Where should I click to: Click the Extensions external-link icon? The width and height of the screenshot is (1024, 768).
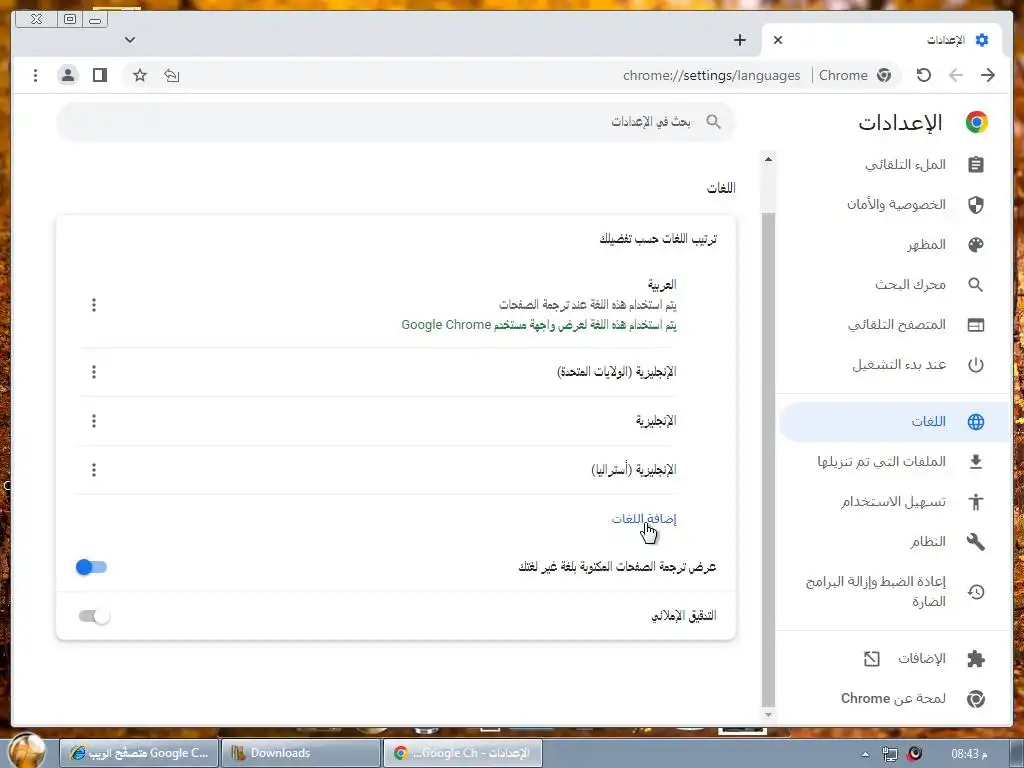[x=872, y=659]
